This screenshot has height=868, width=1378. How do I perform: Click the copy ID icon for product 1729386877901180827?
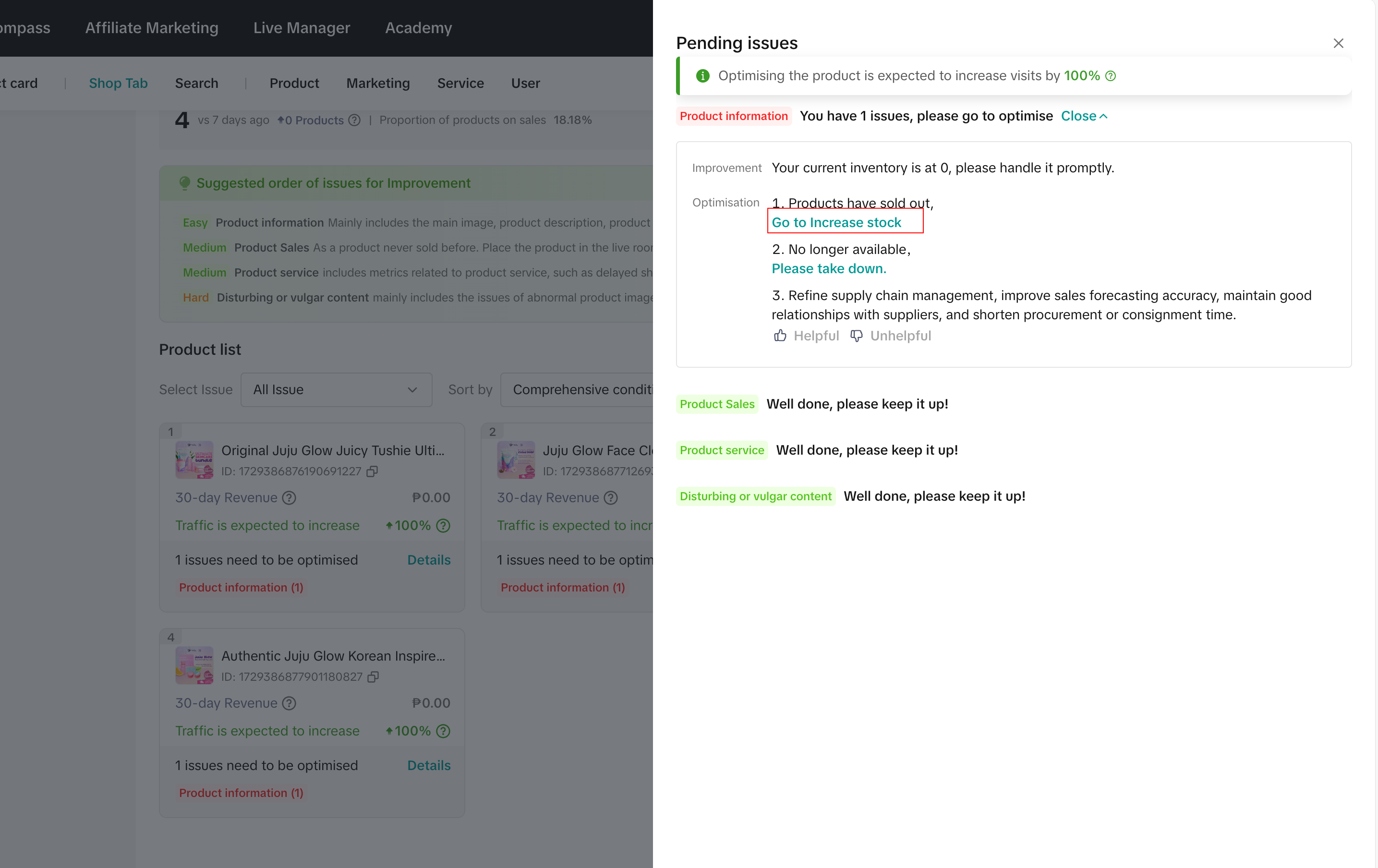point(374,676)
